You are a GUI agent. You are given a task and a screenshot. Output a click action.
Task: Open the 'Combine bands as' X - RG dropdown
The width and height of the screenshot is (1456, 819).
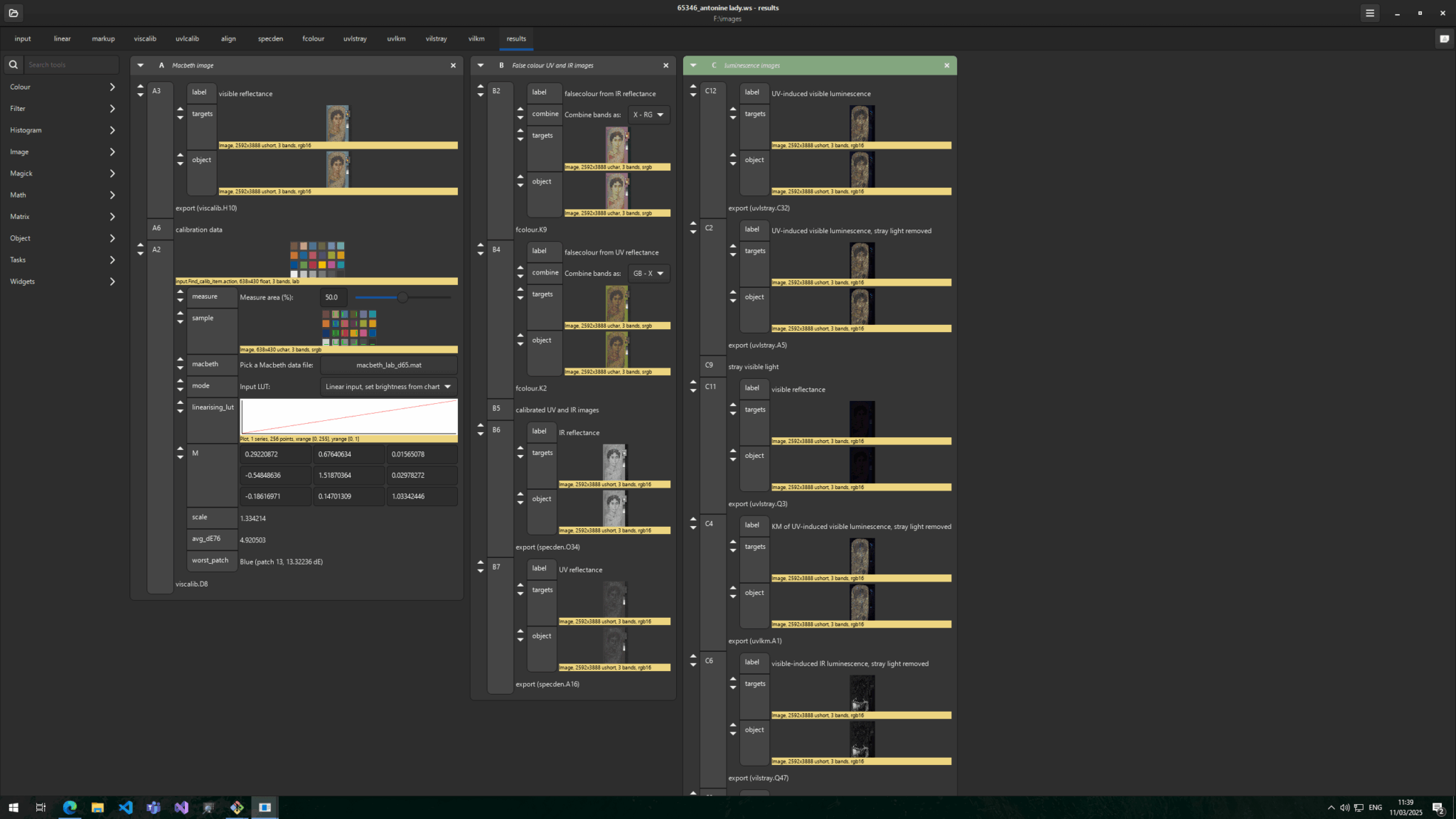click(x=648, y=114)
